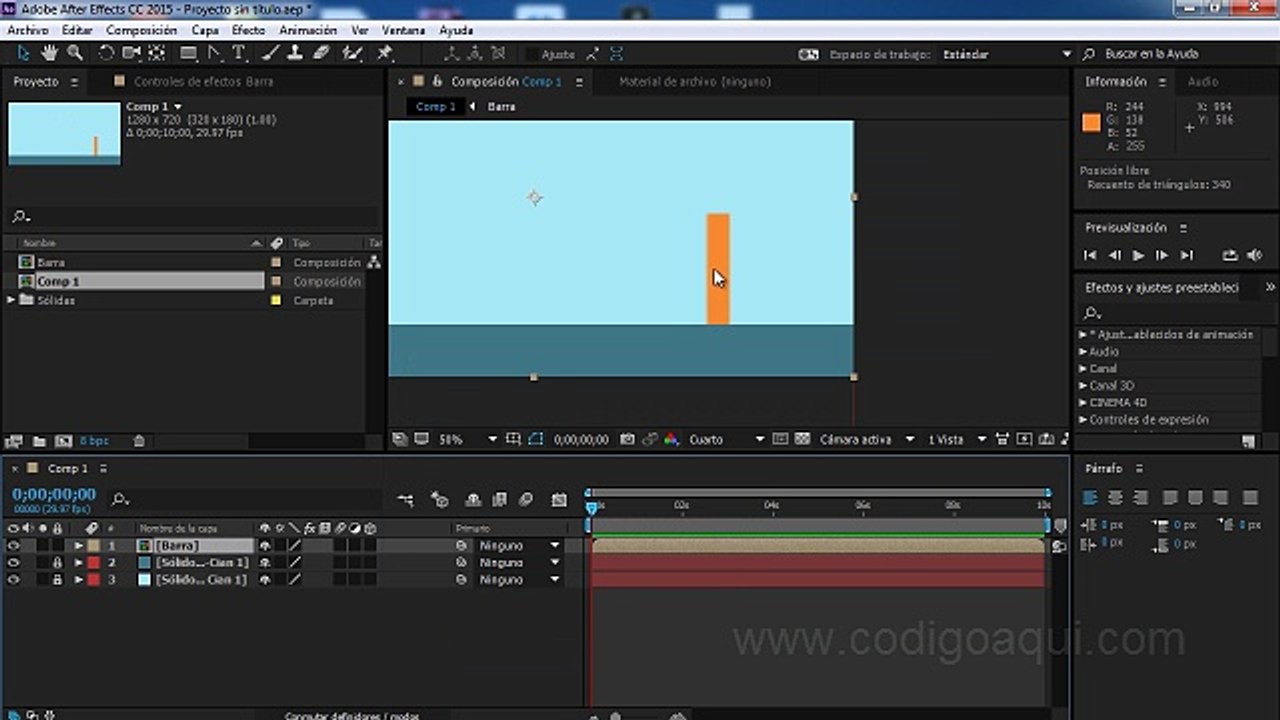Toggle Ajuste snapping checkbox
The image size is (1280, 720).
point(531,54)
